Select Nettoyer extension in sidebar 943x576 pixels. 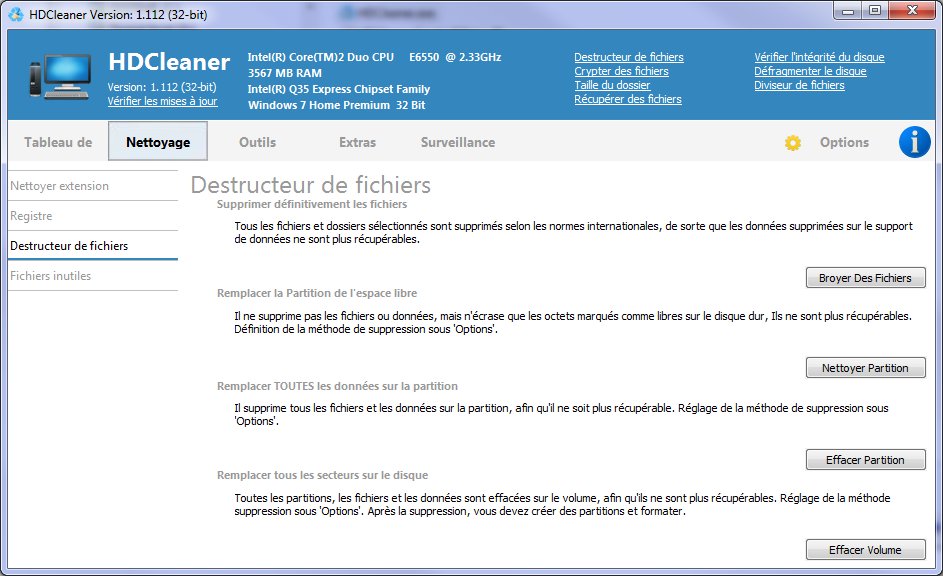[93, 186]
